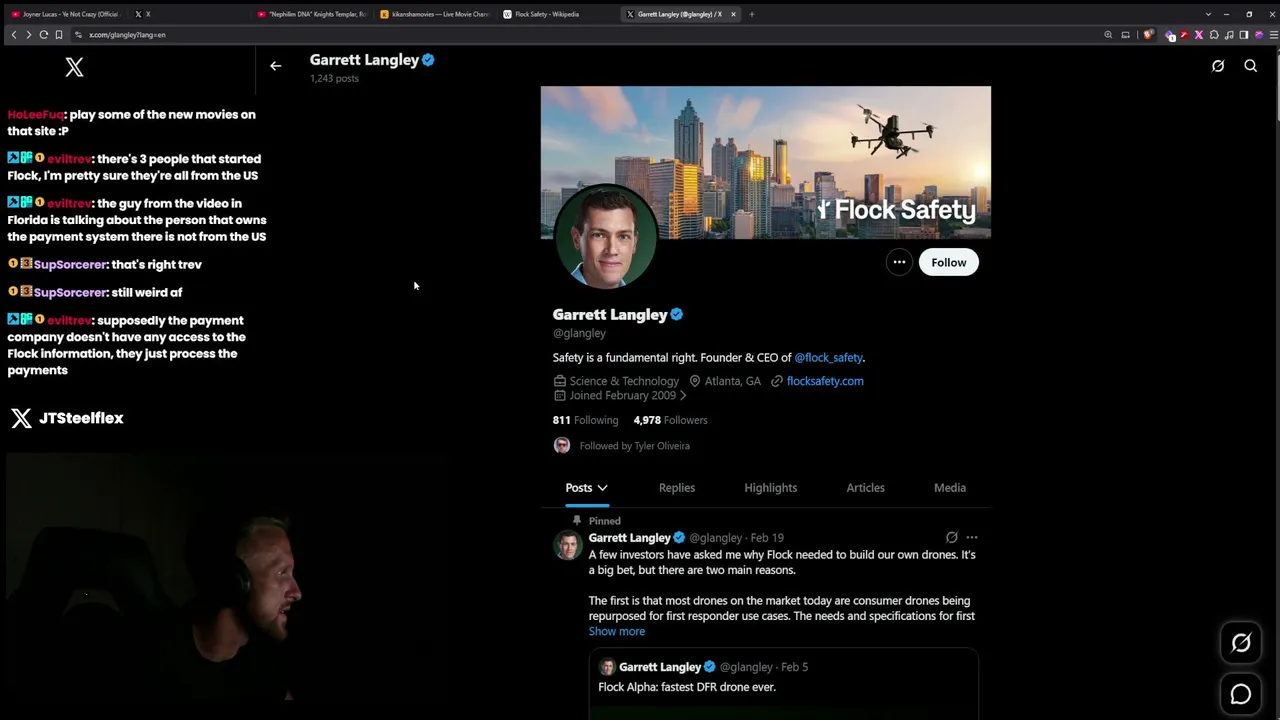Open the media control music-note icon
This screenshot has height=720, width=1280.
[1229, 35]
